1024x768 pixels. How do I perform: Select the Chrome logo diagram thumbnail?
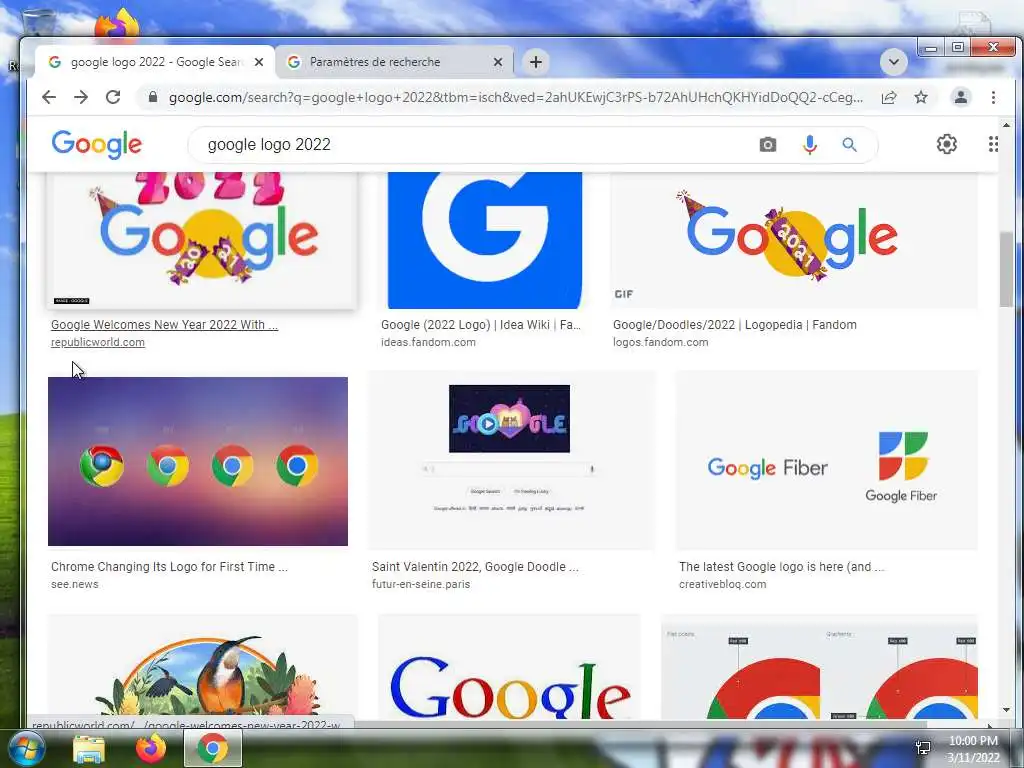coord(820,666)
